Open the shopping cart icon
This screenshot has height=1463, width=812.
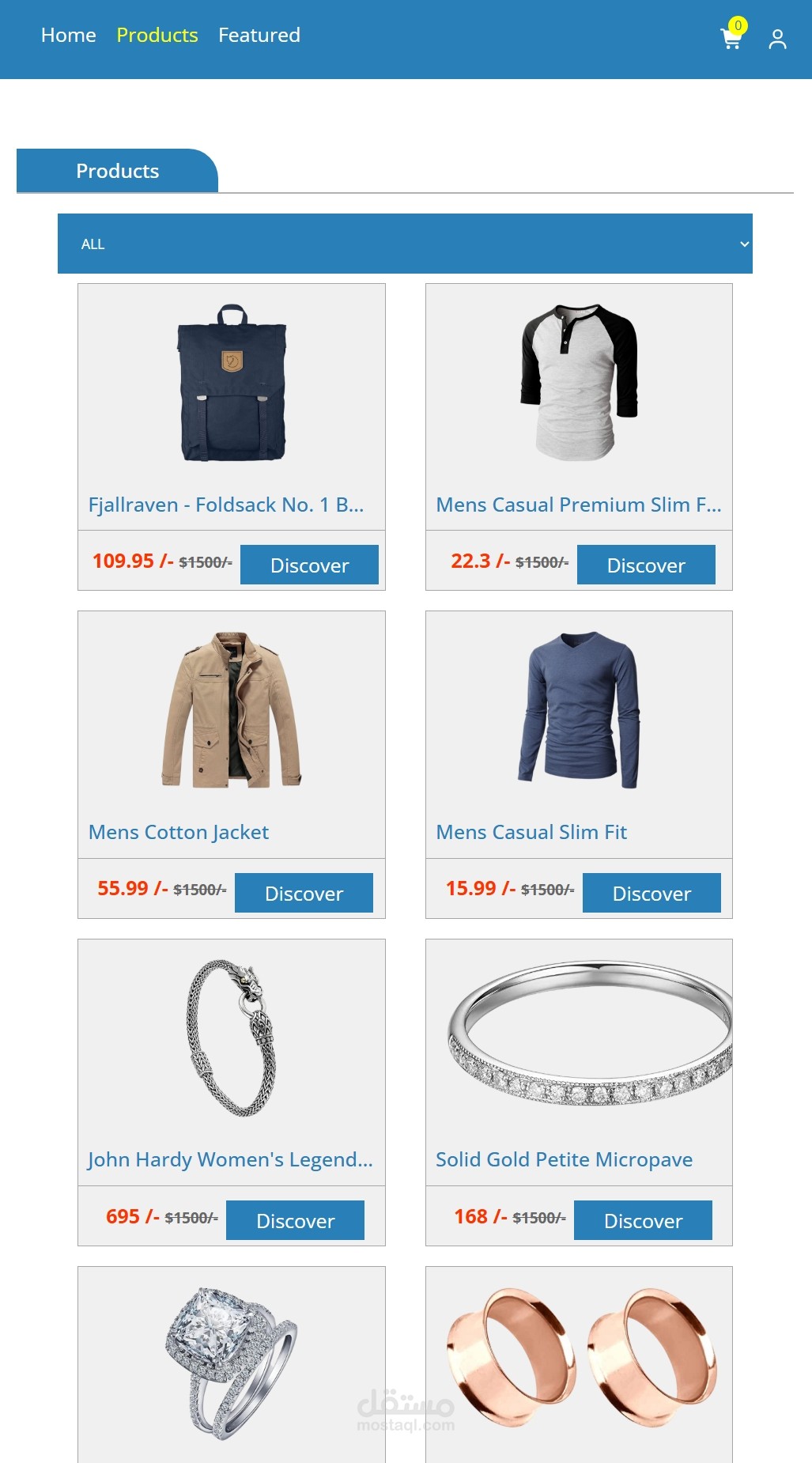click(731, 39)
